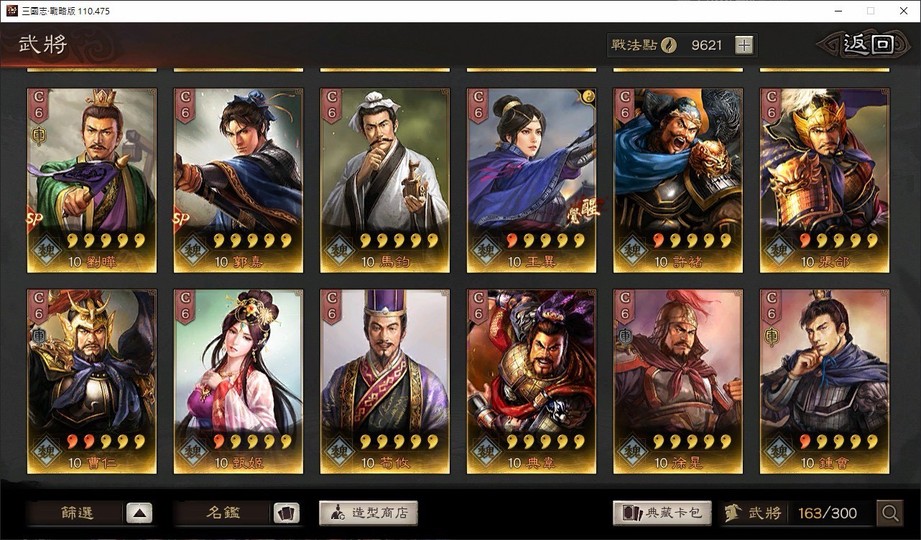
Task: Open the 造型商店 skin shop
Action: 368,513
